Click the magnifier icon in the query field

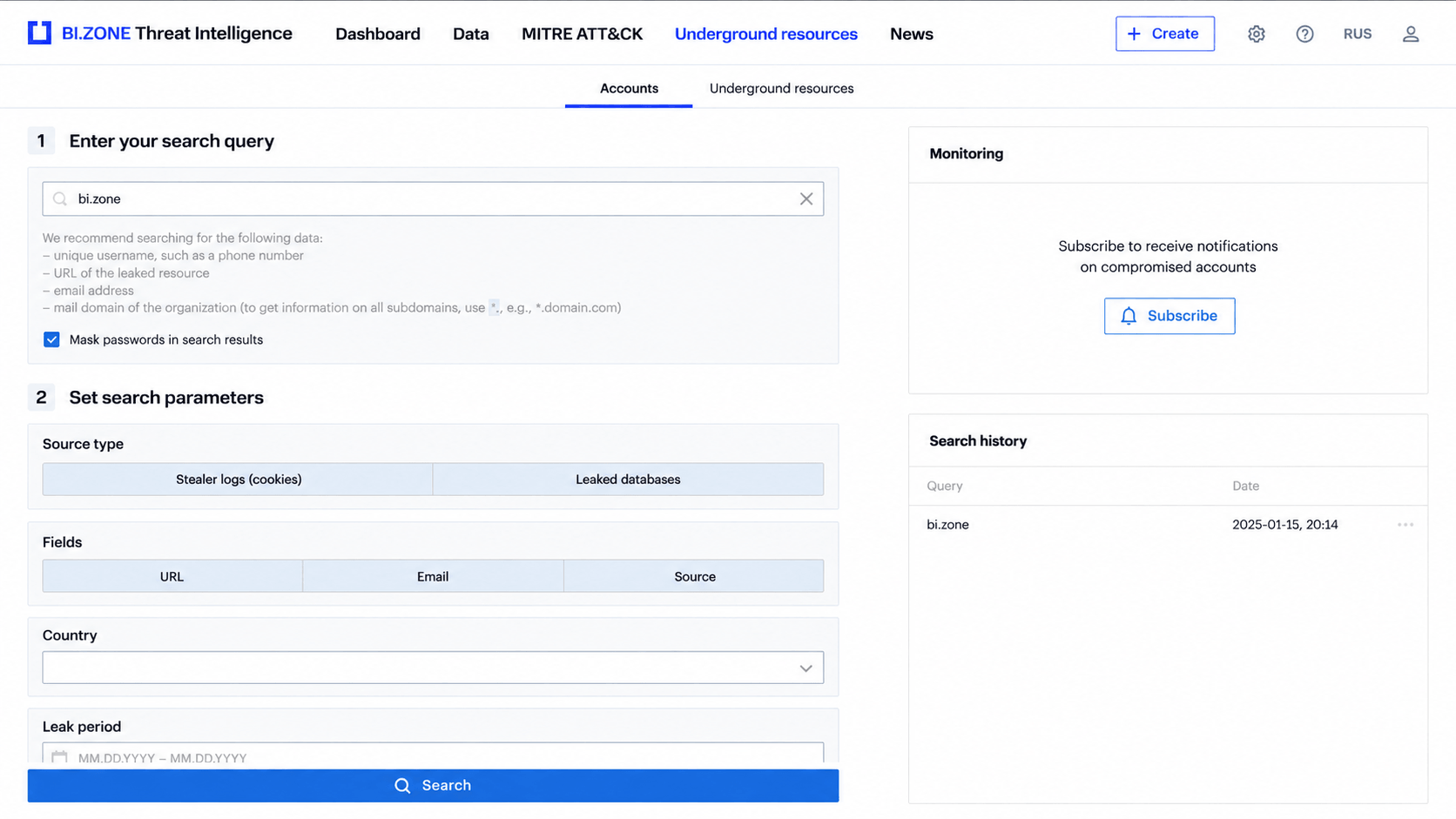pyautogui.click(x=60, y=199)
